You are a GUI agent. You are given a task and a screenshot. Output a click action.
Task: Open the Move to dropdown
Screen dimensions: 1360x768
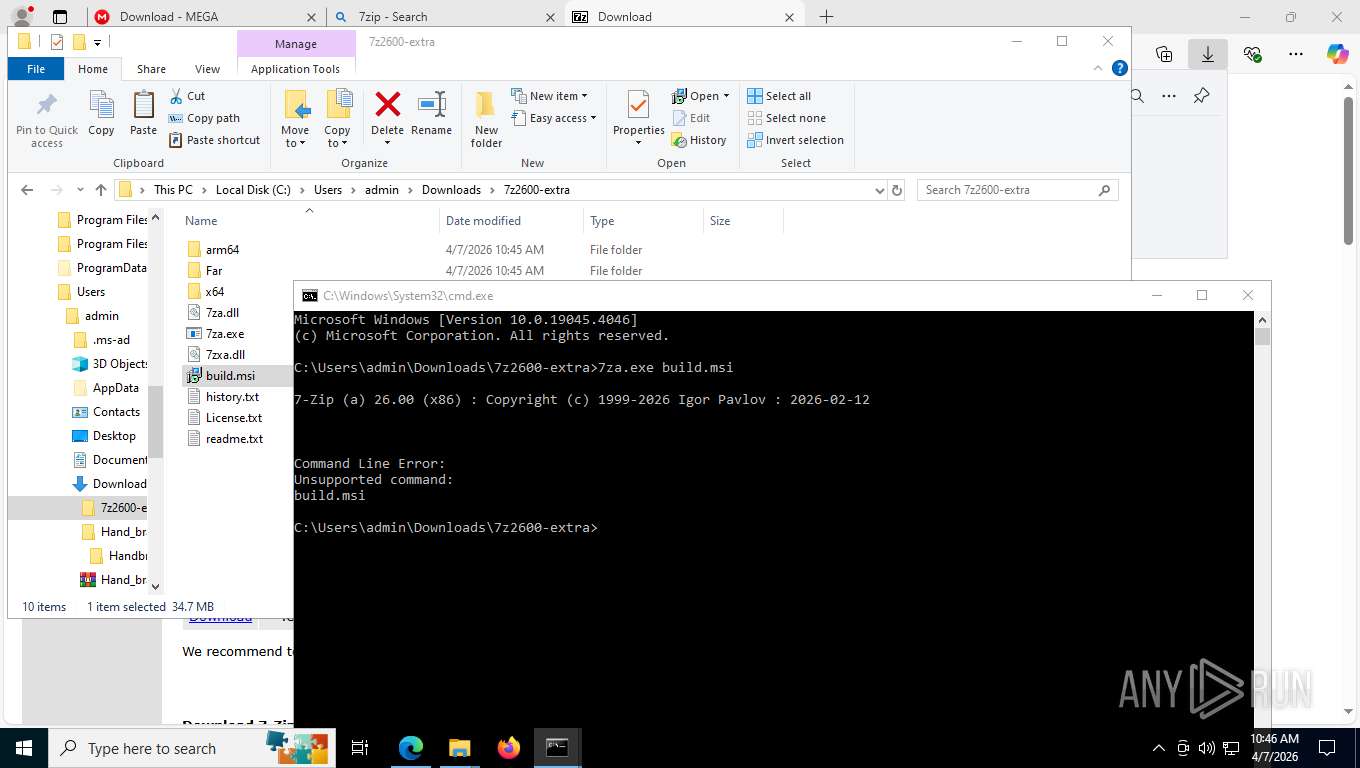(x=295, y=120)
